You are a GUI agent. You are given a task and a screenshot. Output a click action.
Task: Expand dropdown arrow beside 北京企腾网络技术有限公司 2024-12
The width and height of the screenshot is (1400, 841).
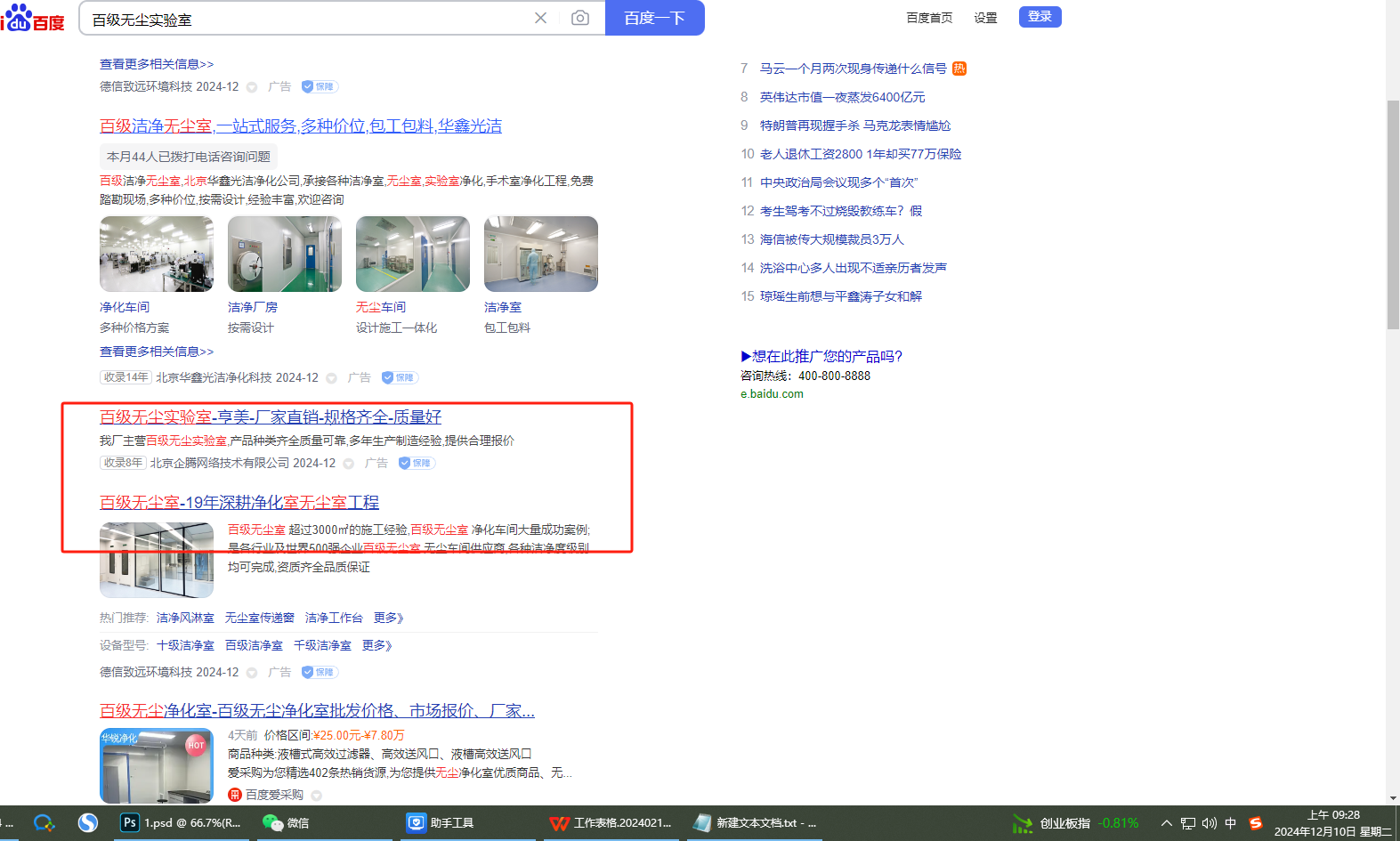pyautogui.click(x=349, y=464)
